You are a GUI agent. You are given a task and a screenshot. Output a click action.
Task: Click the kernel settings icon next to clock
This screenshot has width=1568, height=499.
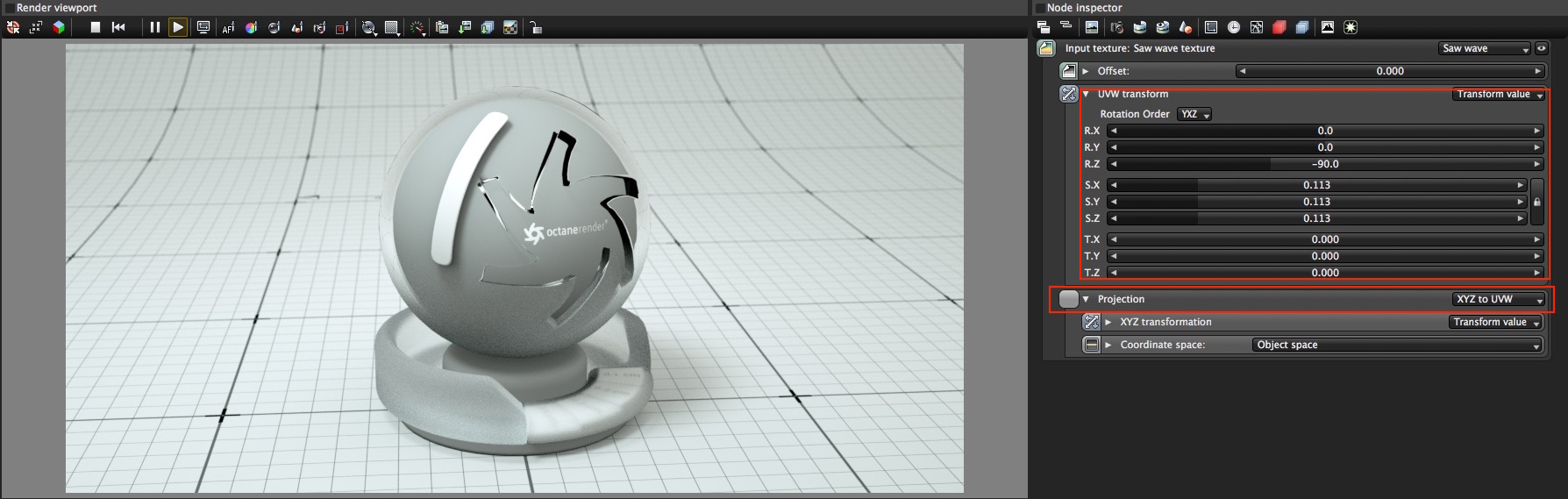click(1257, 27)
